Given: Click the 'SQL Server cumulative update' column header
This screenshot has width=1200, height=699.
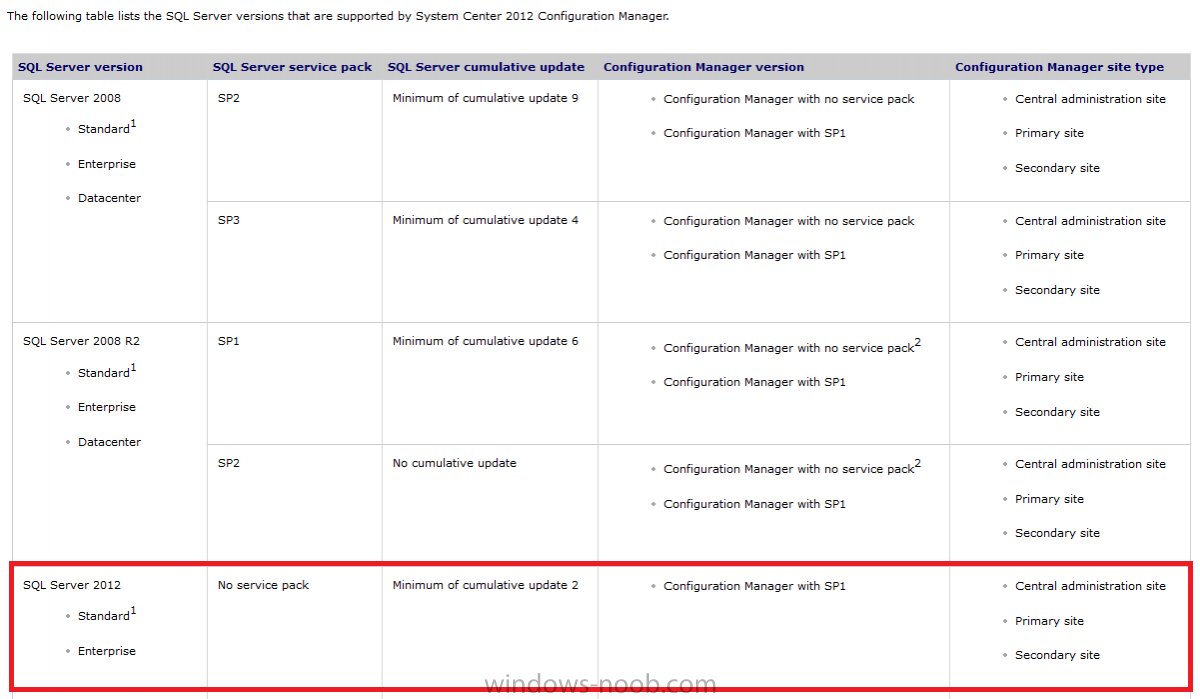Looking at the screenshot, I should tap(486, 67).
